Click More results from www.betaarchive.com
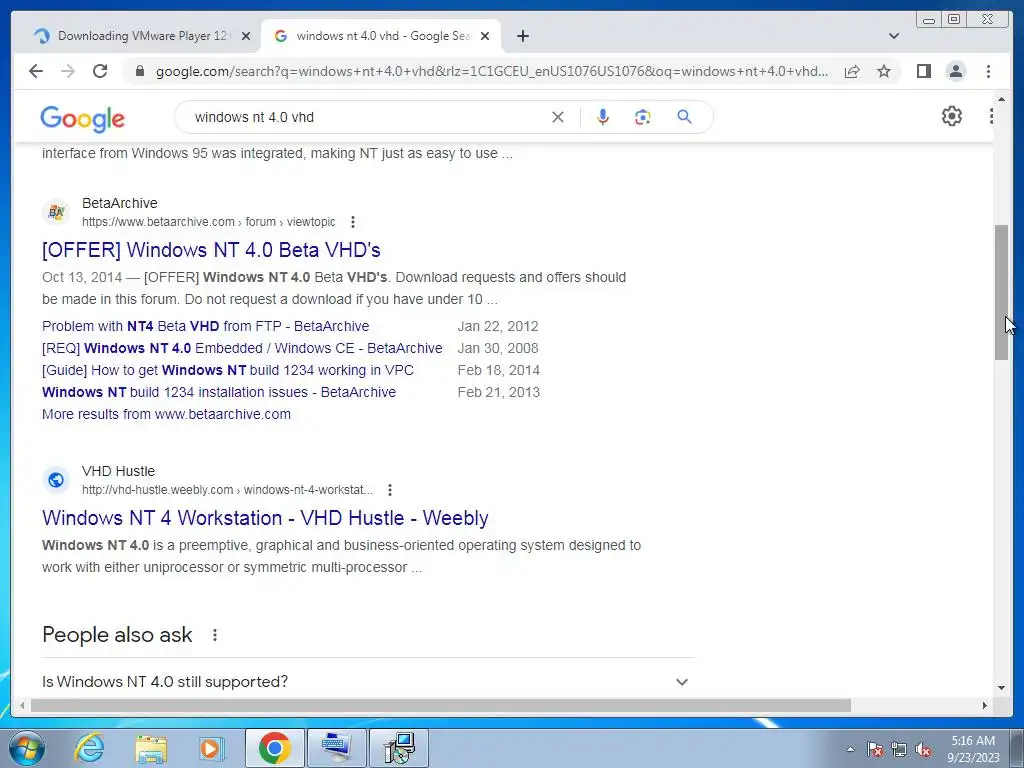The height and width of the screenshot is (768, 1024). pyautogui.click(x=167, y=414)
